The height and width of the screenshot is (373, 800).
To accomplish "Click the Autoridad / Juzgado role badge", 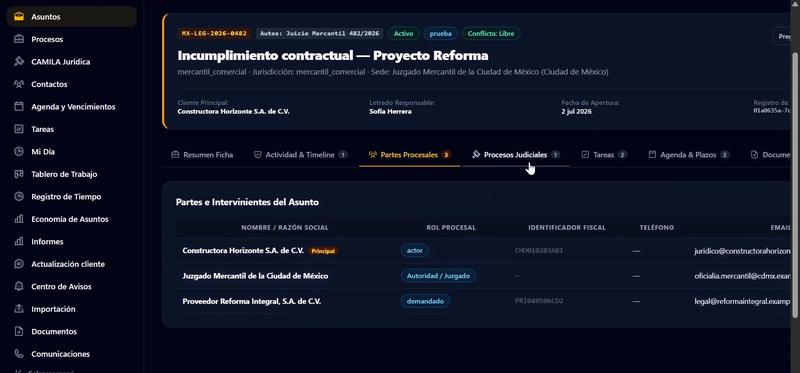I will click(x=438, y=276).
